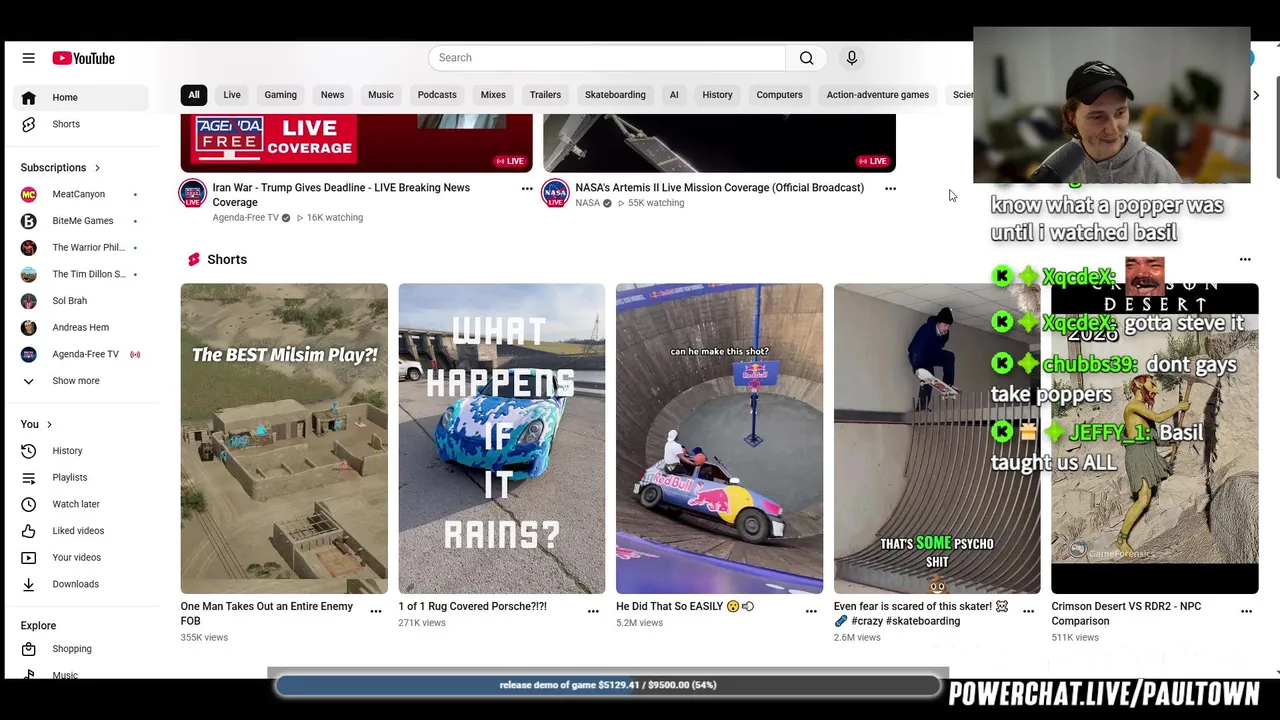Open The Warrior Phil subscription

tap(82, 247)
